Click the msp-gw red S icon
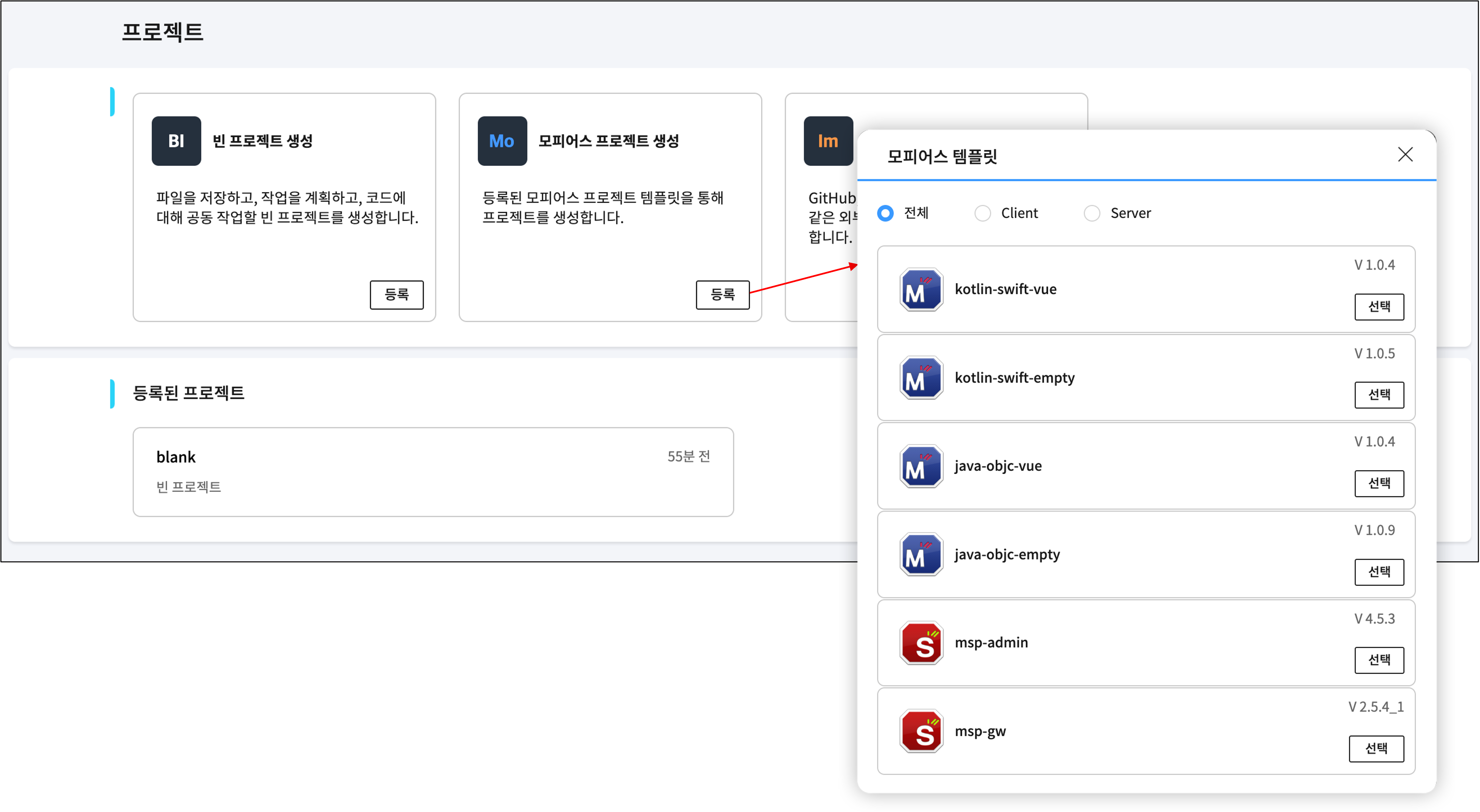 click(921, 731)
